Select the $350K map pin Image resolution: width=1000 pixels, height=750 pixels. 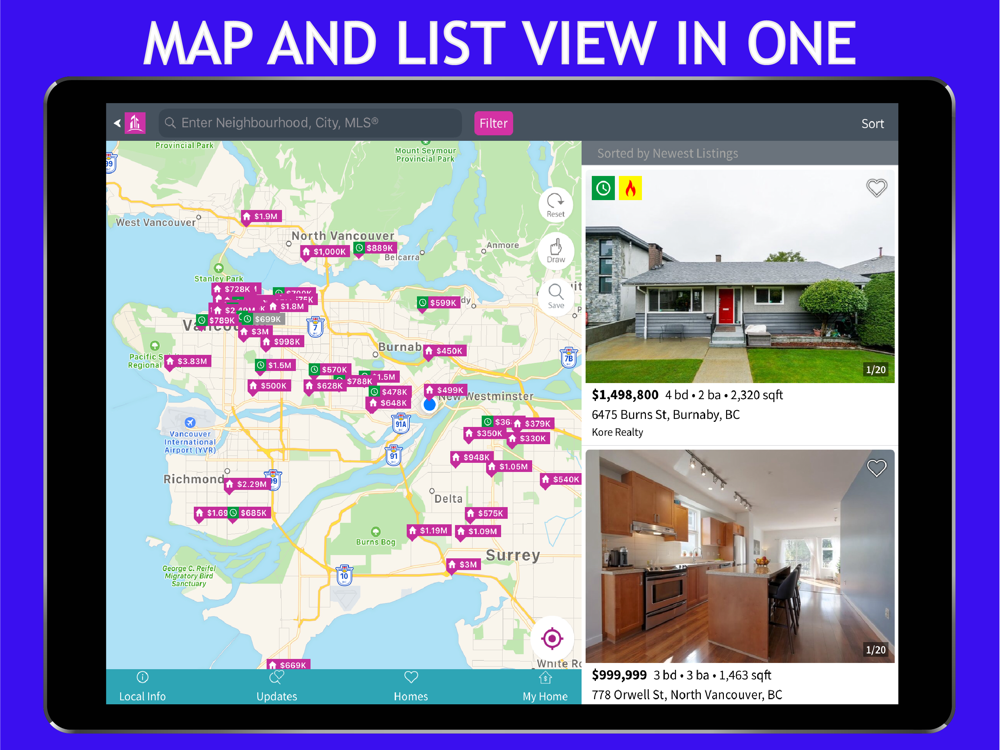point(485,433)
